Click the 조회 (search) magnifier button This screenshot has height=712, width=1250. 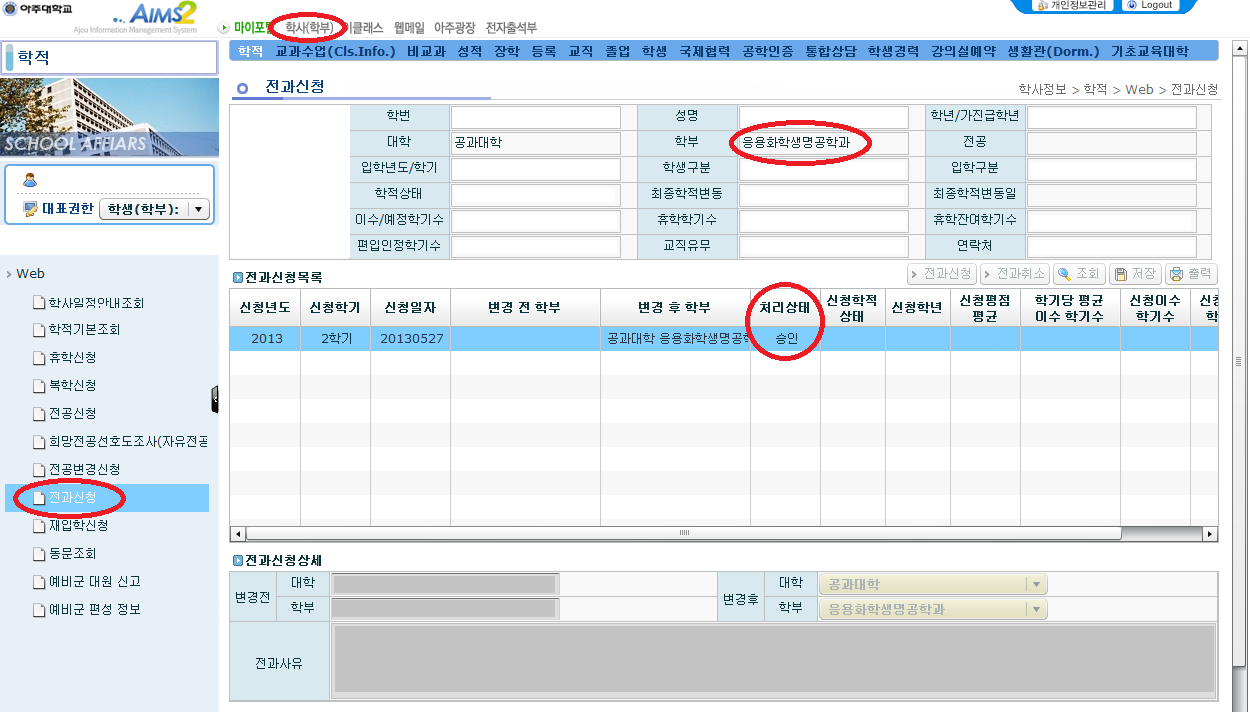tap(1078, 274)
